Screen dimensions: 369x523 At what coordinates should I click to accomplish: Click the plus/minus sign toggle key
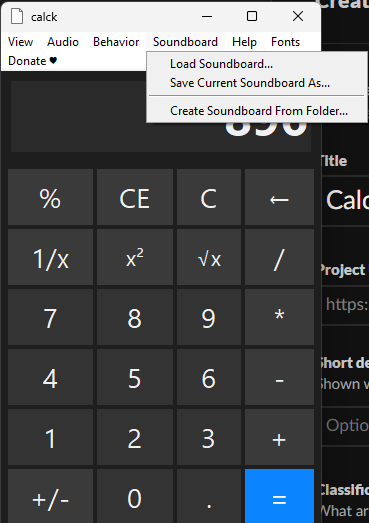[50, 496]
